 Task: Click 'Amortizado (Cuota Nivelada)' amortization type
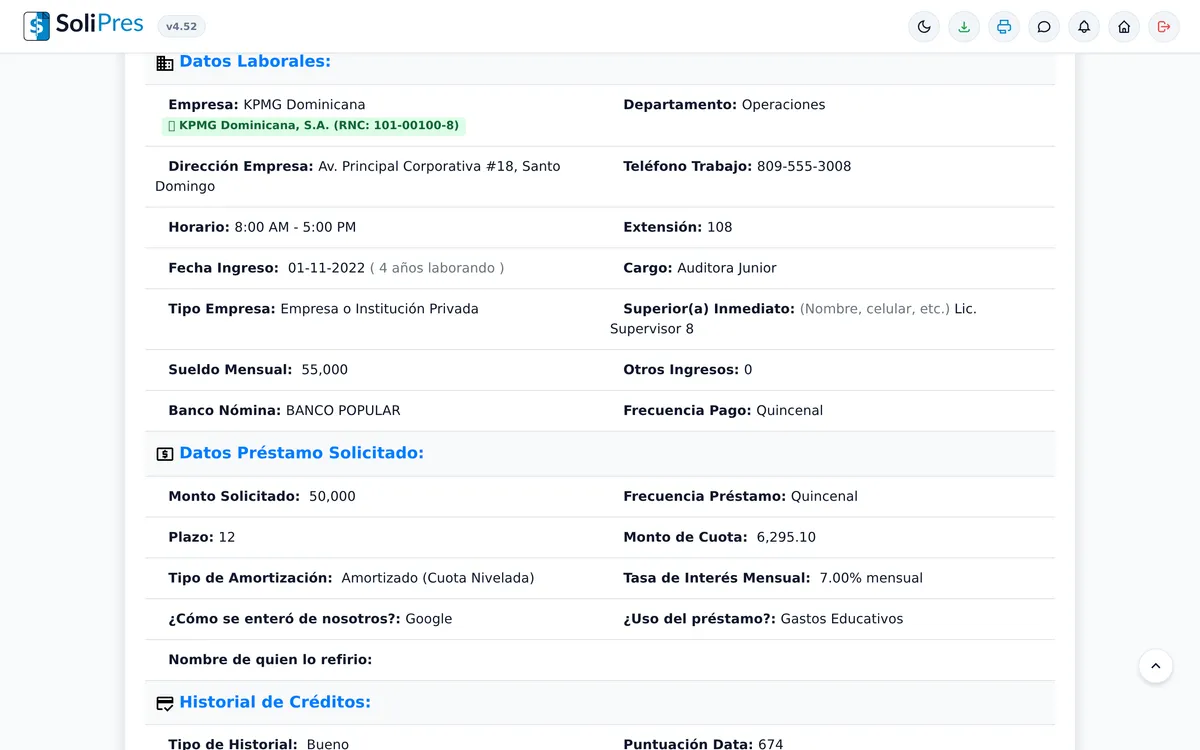click(438, 578)
